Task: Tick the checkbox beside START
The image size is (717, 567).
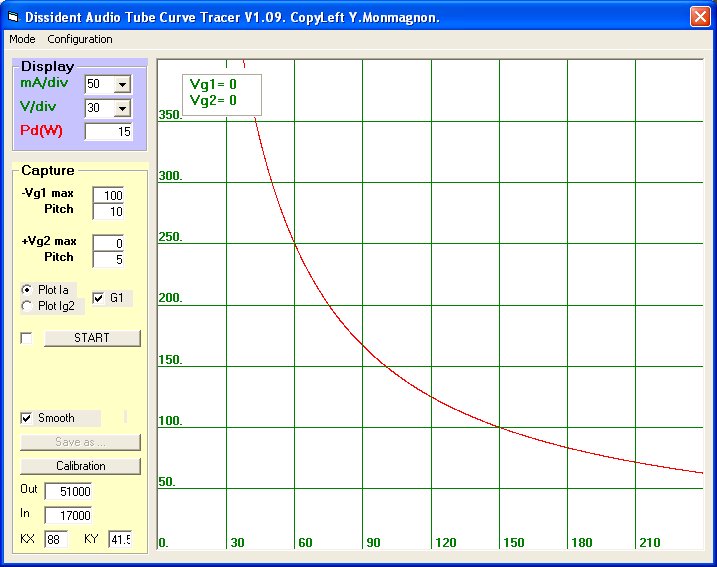Action: pos(27,338)
